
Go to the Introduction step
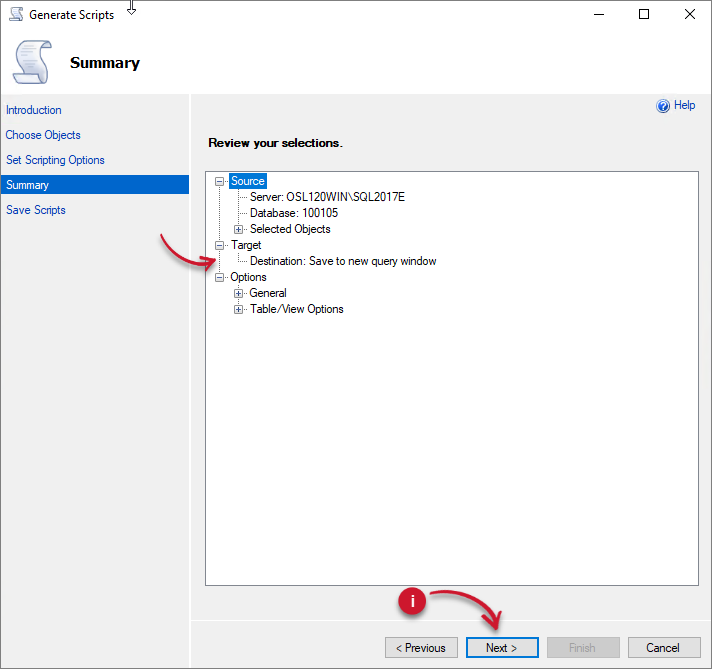(x=34, y=110)
